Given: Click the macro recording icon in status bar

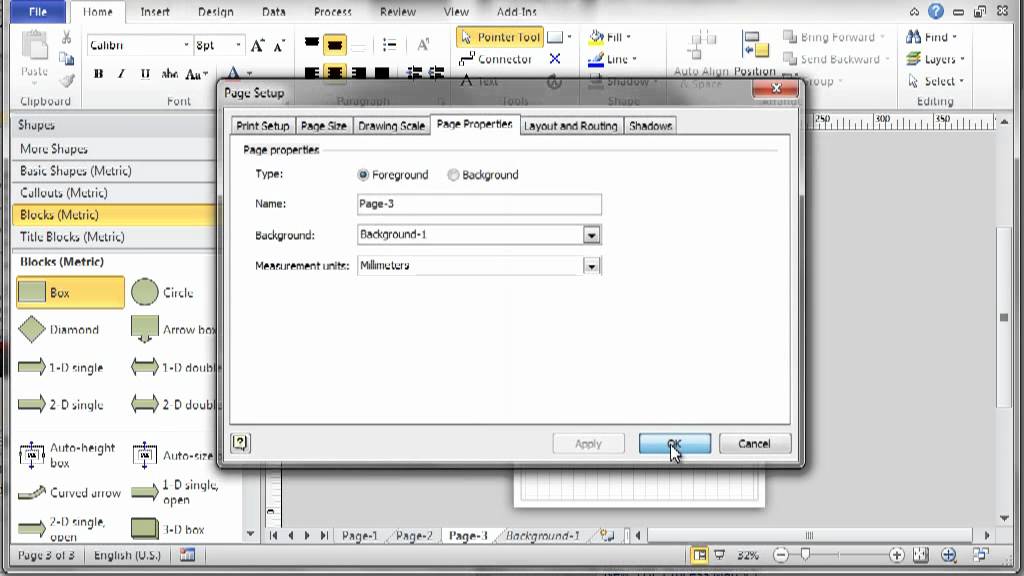Looking at the screenshot, I should click(x=187, y=555).
